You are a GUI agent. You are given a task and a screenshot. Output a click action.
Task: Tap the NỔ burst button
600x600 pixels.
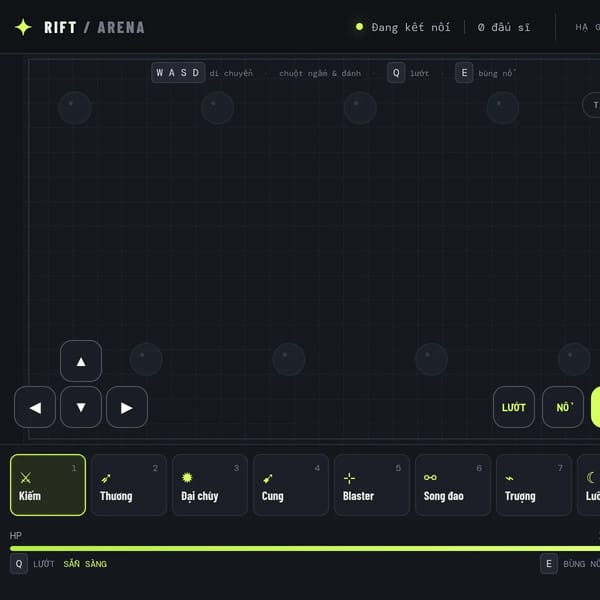pyautogui.click(x=563, y=407)
